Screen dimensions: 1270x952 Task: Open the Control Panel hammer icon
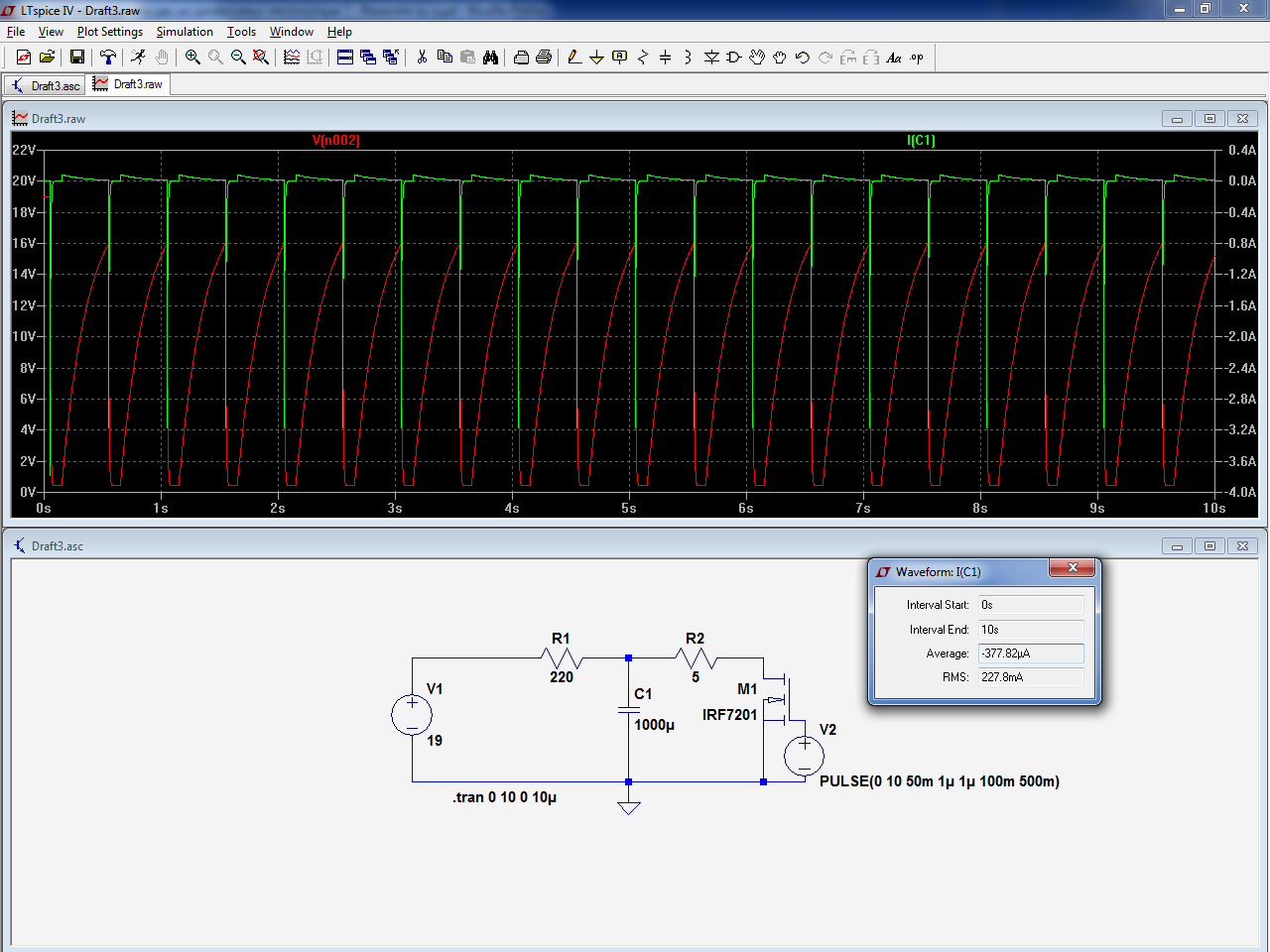[x=108, y=58]
